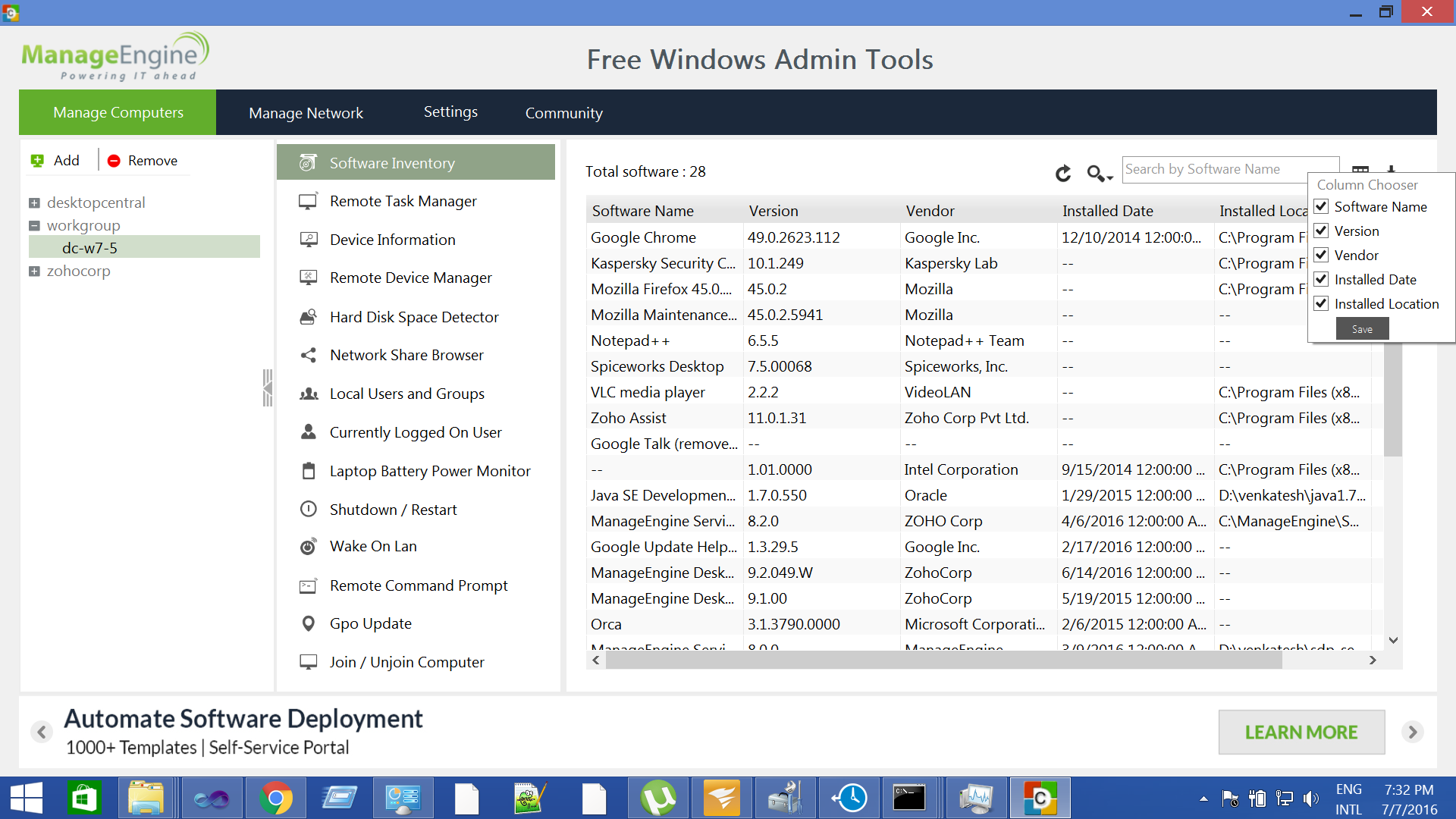Open uTorrent from taskbar

pos(657,798)
